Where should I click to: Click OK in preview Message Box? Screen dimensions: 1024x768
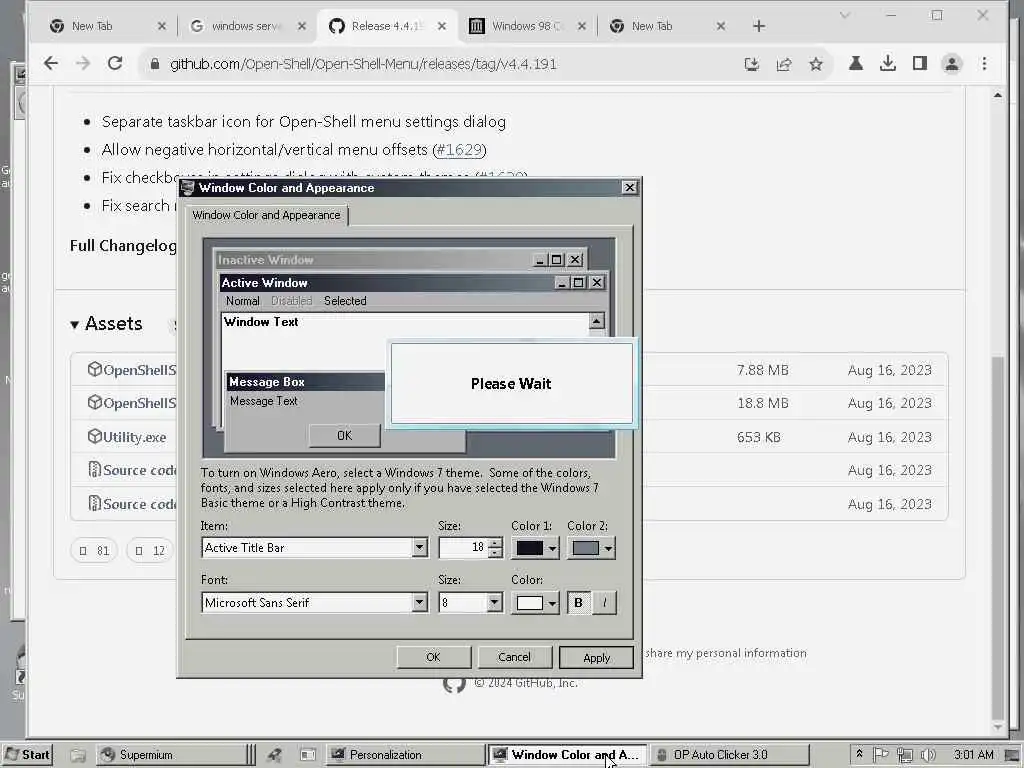(344, 436)
